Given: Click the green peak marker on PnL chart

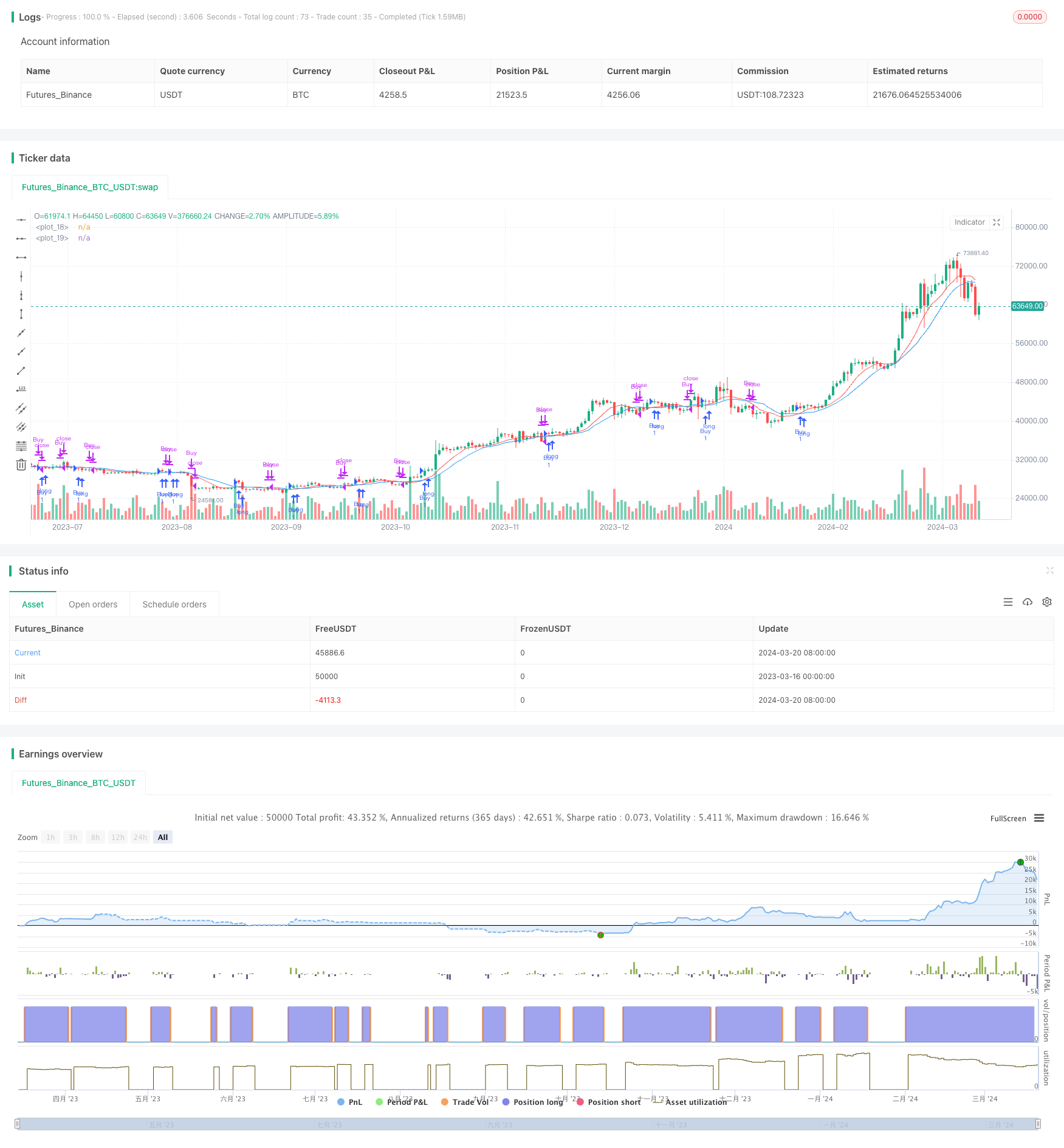Looking at the screenshot, I should 1020,863.
